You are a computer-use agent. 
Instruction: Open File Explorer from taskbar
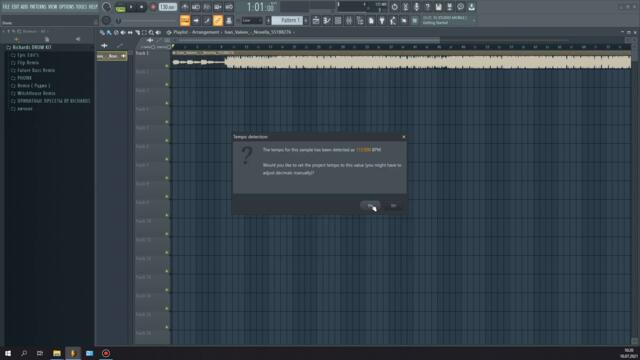pyautogui.click(x=57, y=353)
